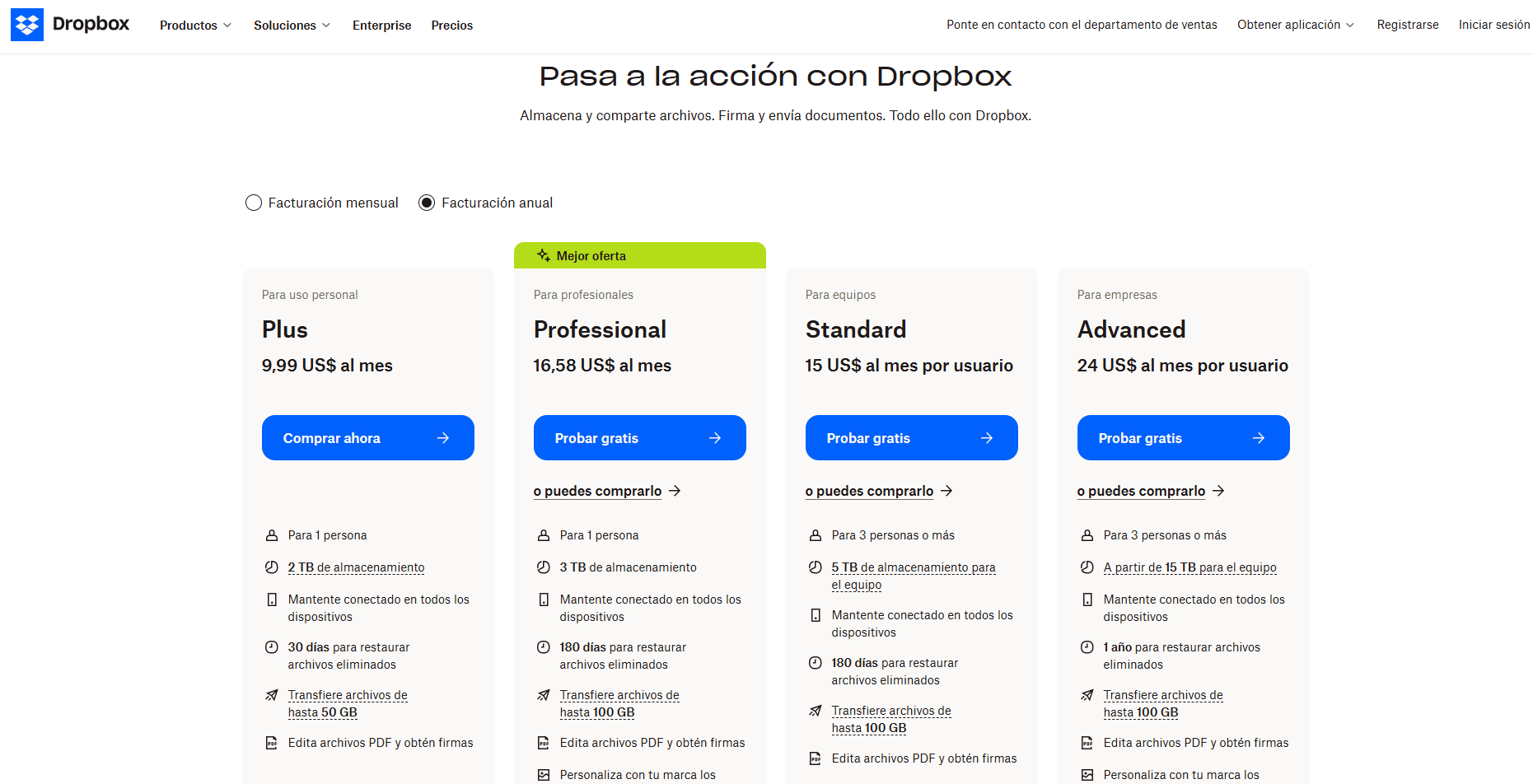
Task: Select Enterprise in the navigation bar
Action: click(381, 25)
